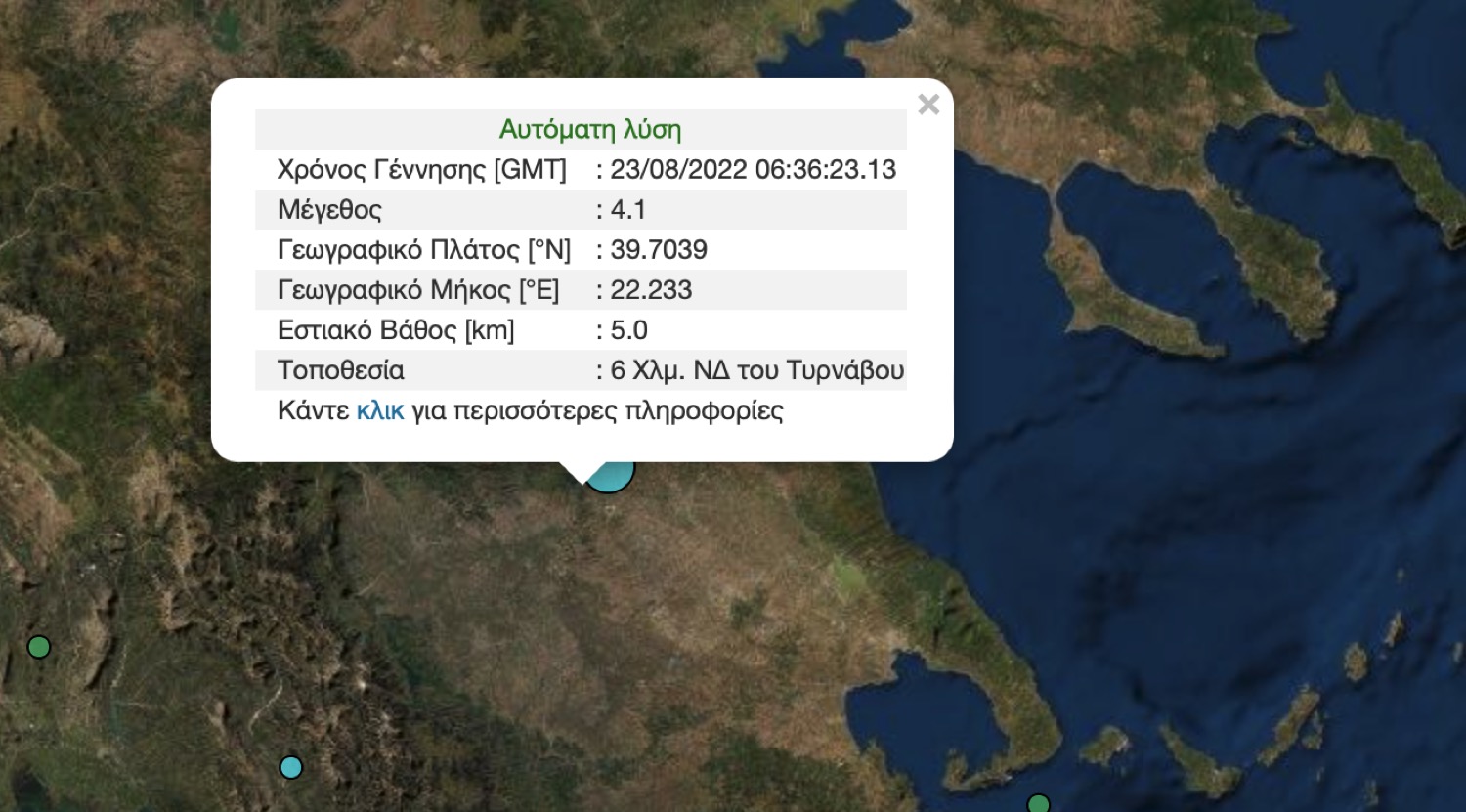Image resolution: width=1466 pixels, height=812 pixels.
Task: Click the 'Εστιακό Βάθος [km]' label
Action: tap(396, 330)
